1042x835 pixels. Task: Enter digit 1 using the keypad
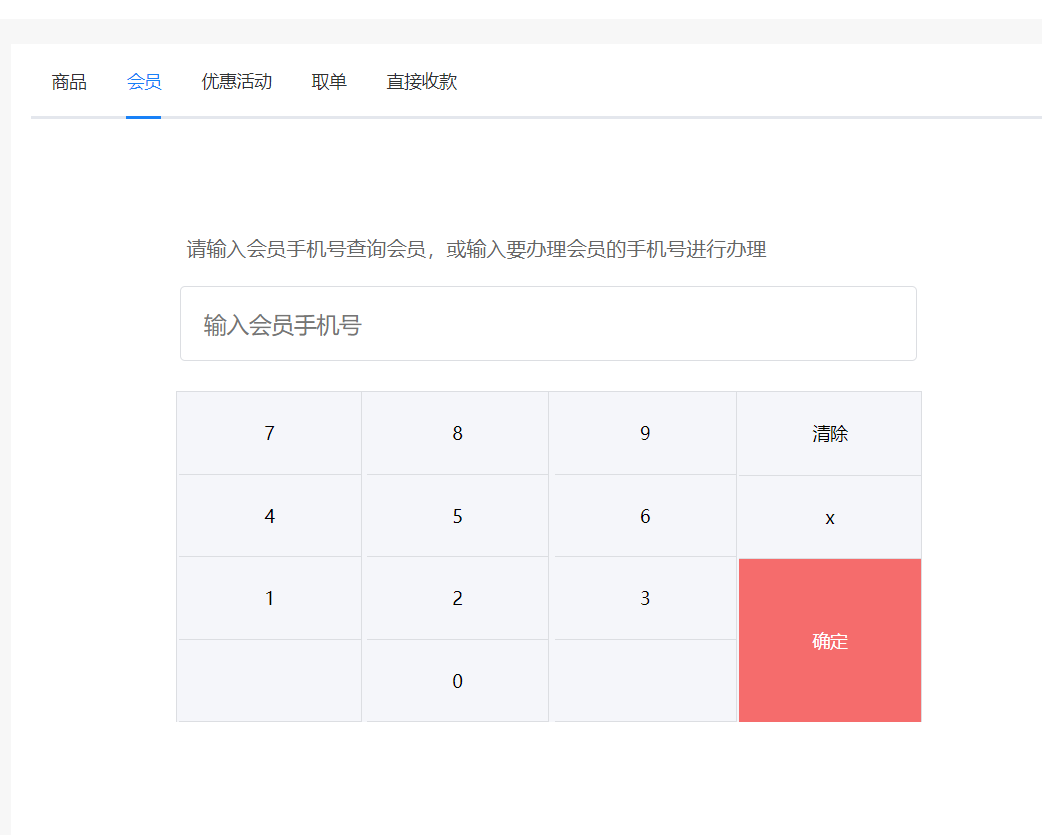[269, 598]
